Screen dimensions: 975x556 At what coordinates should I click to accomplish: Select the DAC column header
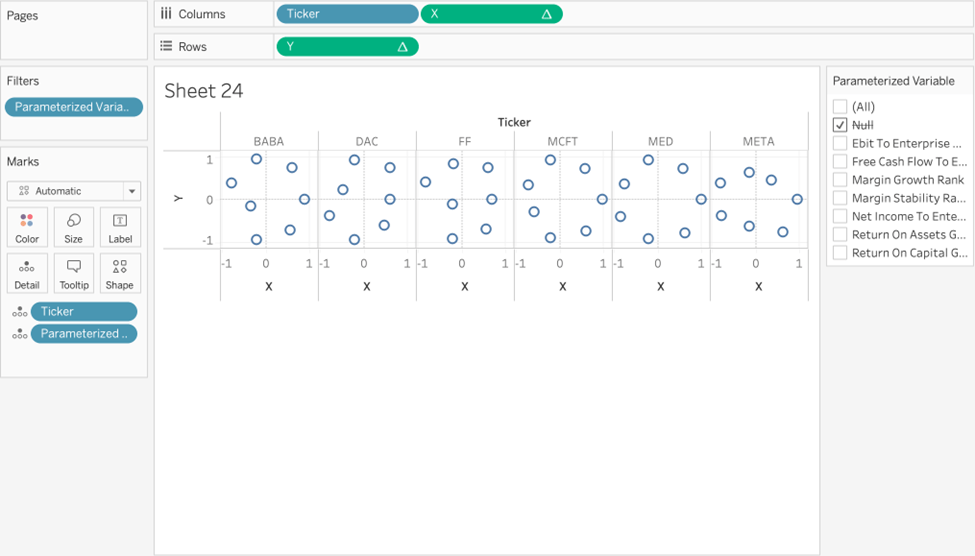point(367,141)
